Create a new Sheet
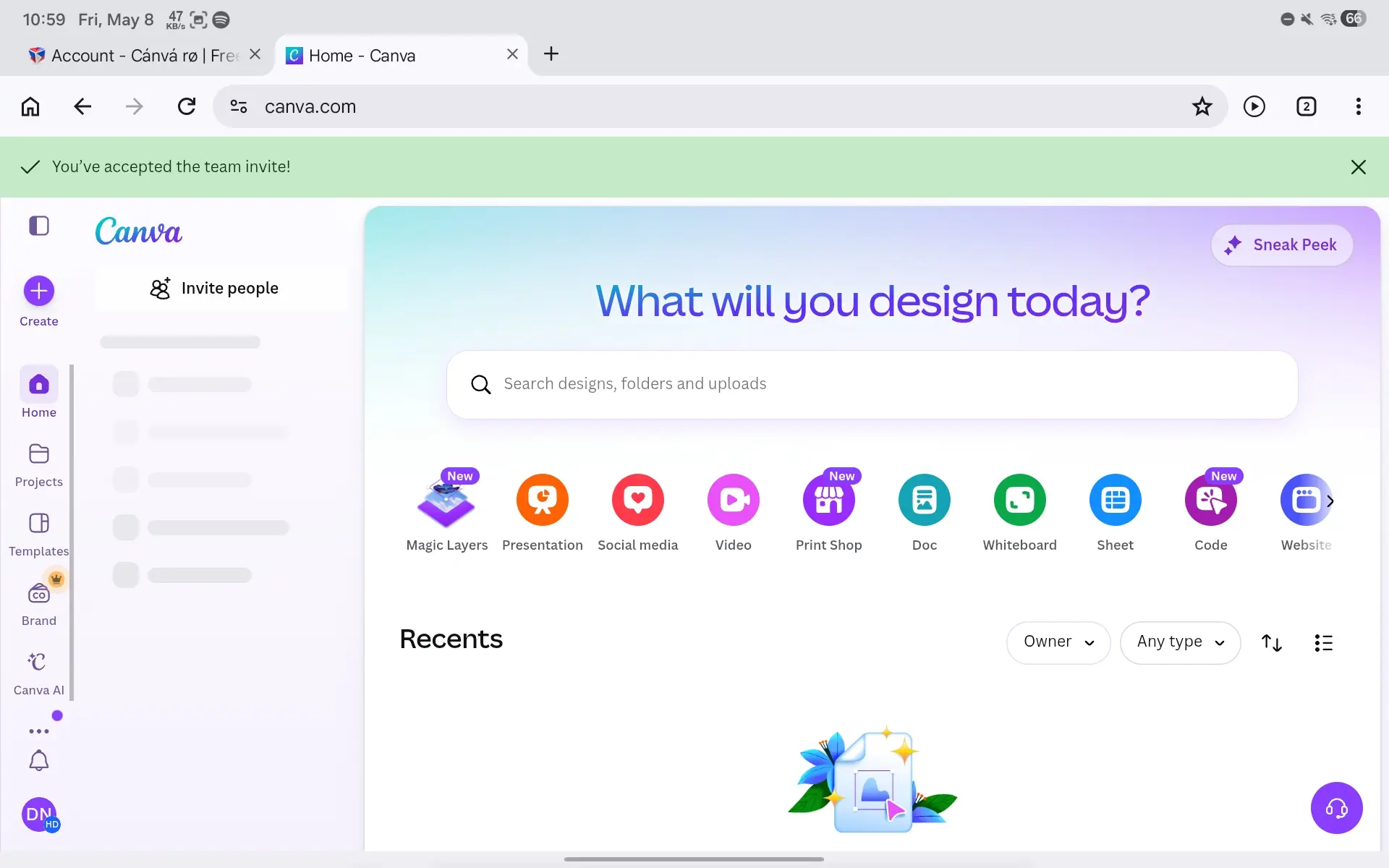This screenshot has width=1389, height=868. (1116, 512)
